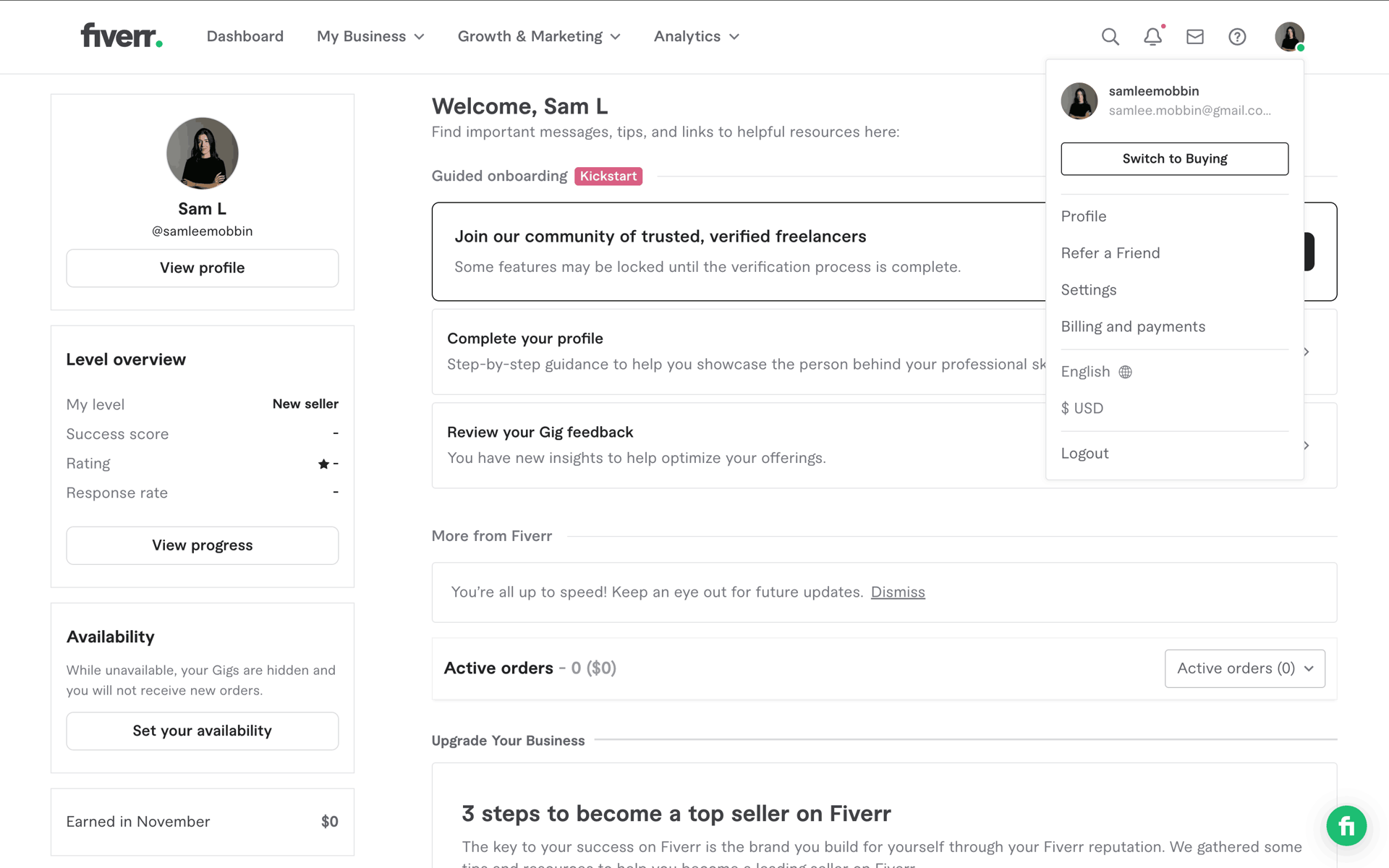Select Refer a Friend menu item
This screenshot has width=1389, height=868.
1110,253
